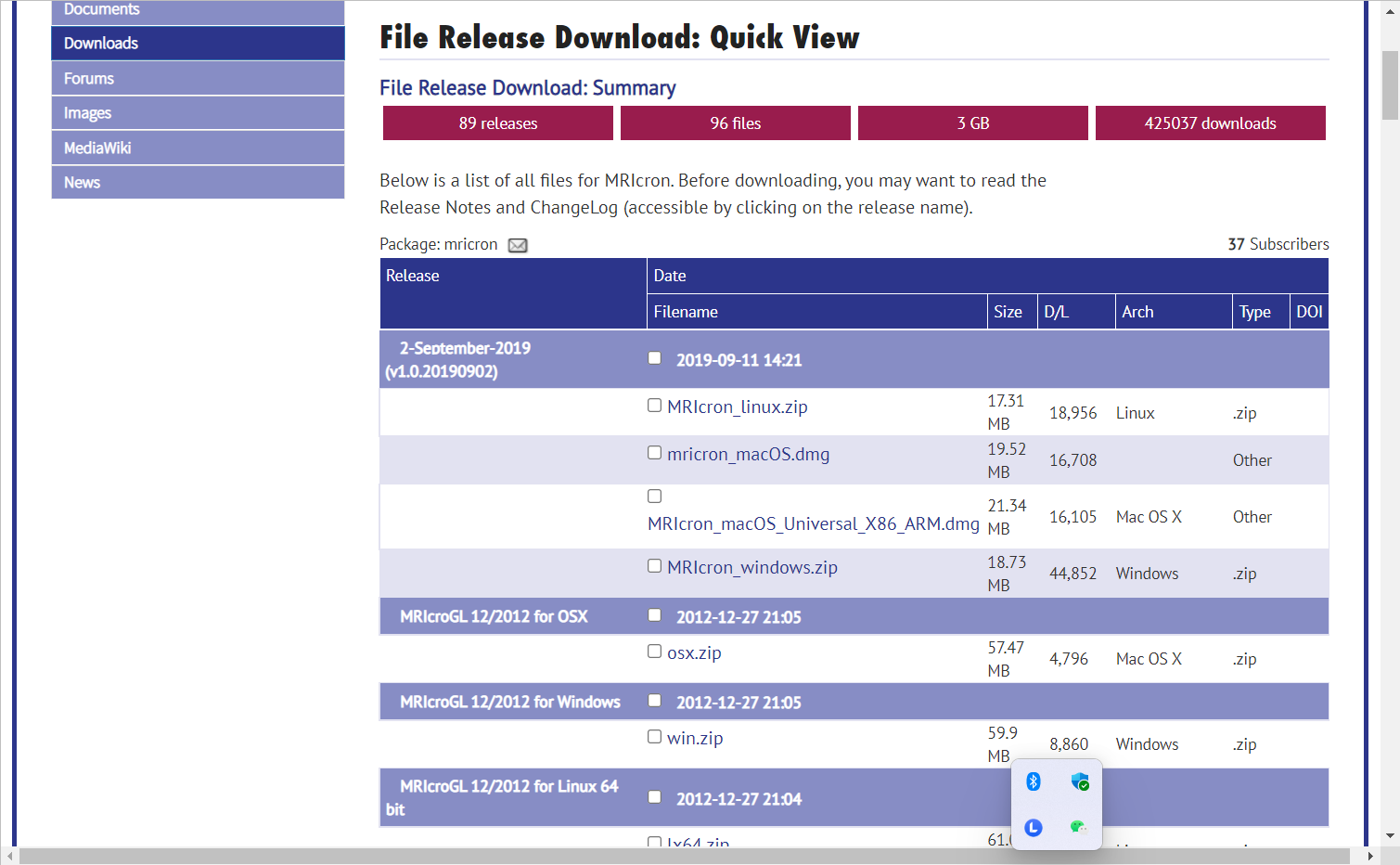Click the envelope subscribe icon beside Package mricron

(x=518, y=245)
